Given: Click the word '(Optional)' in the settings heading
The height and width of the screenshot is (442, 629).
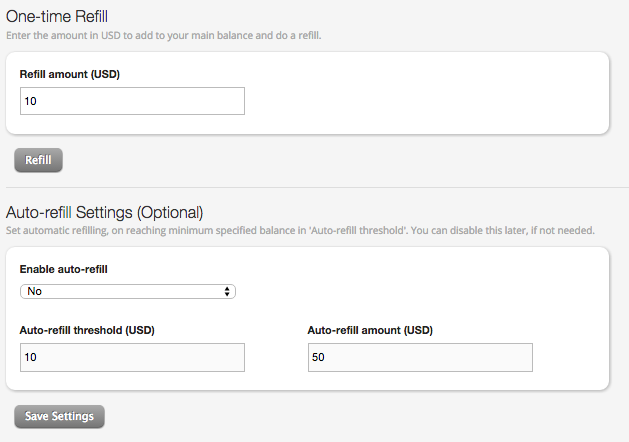Looking at the screenshot, I should pyautogui.click(x=170, y=212).
